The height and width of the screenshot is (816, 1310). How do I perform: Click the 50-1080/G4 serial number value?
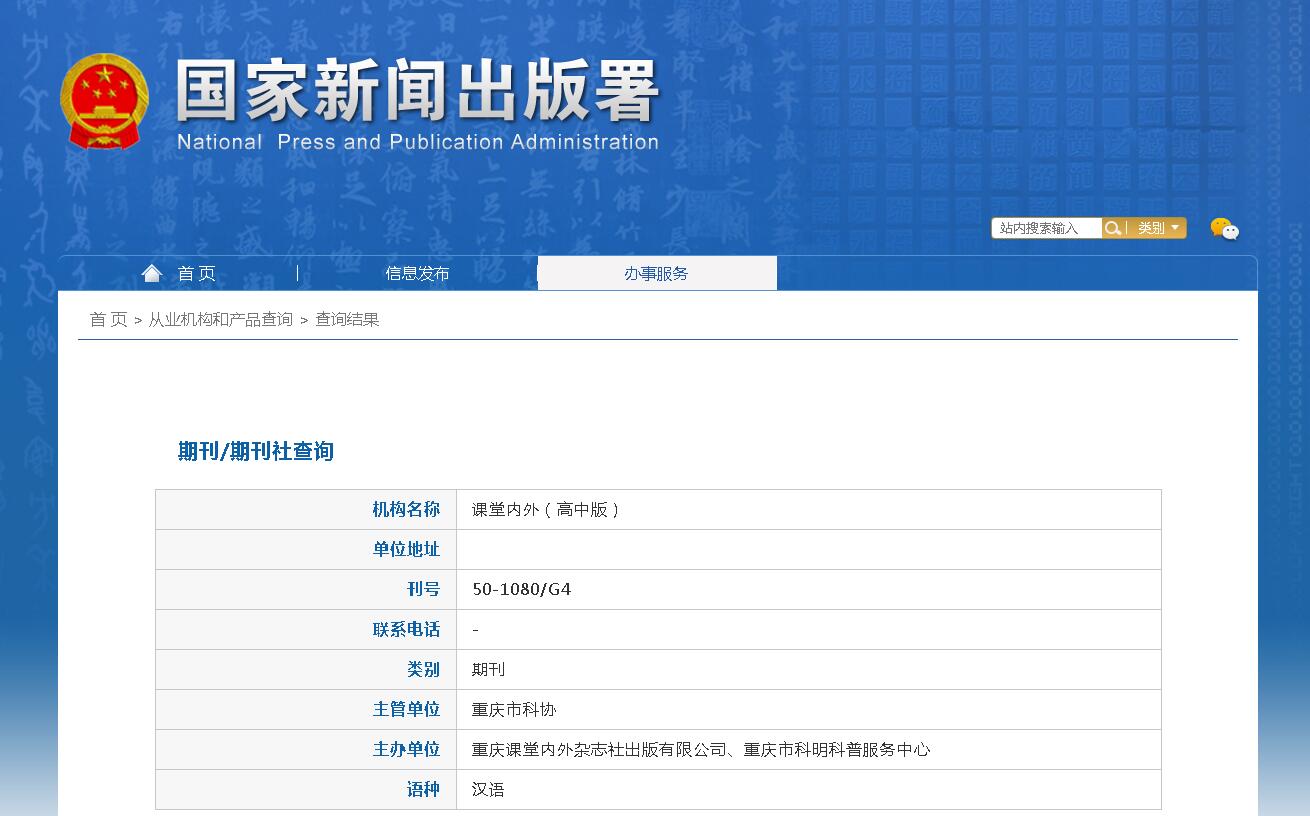(x=521, y=590)
